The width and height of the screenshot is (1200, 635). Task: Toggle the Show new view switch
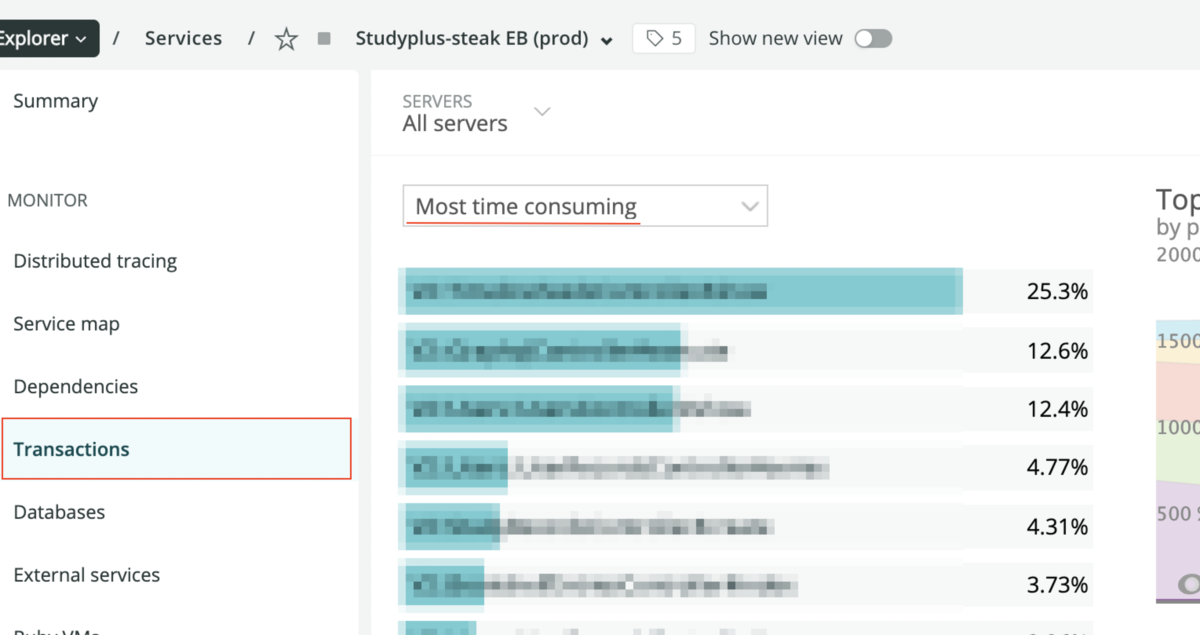click(x=873, y=39)
